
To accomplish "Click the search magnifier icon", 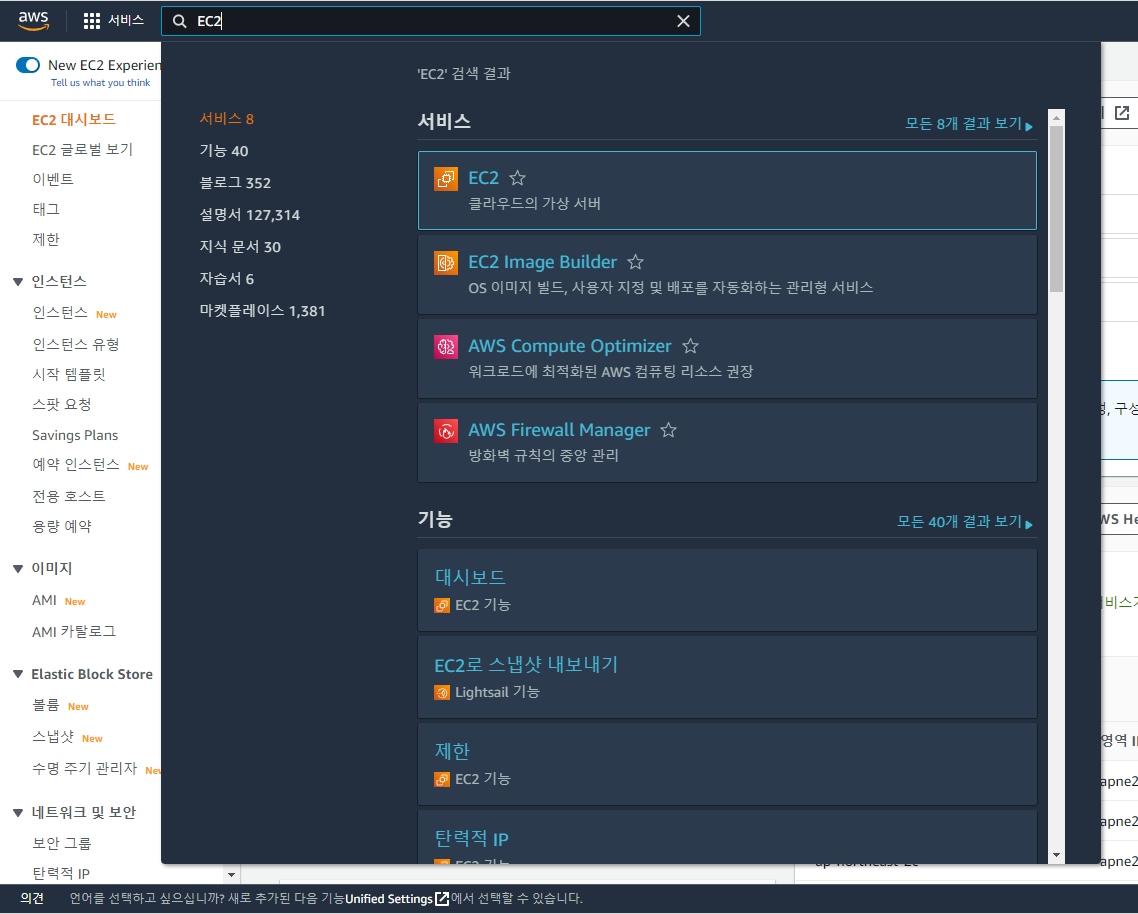I will [179, 22].
